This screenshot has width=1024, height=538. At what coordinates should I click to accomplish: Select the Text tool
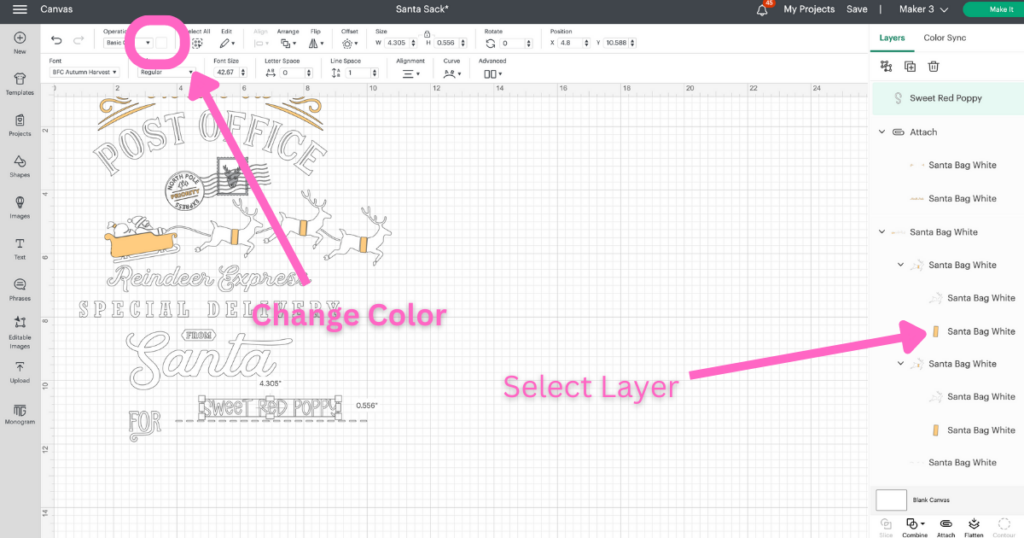point(20,244)
